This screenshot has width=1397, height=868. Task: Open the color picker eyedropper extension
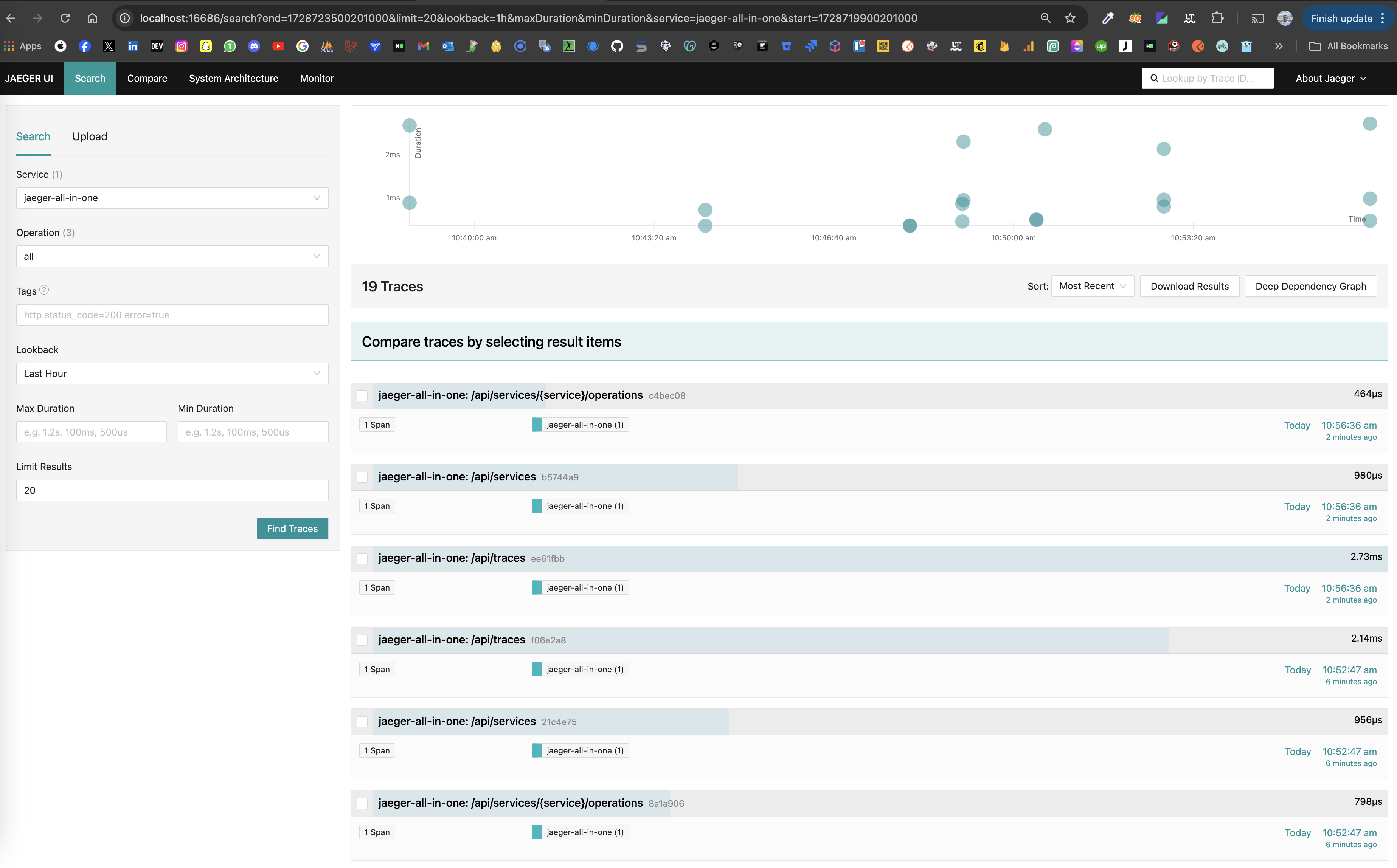1108,19
